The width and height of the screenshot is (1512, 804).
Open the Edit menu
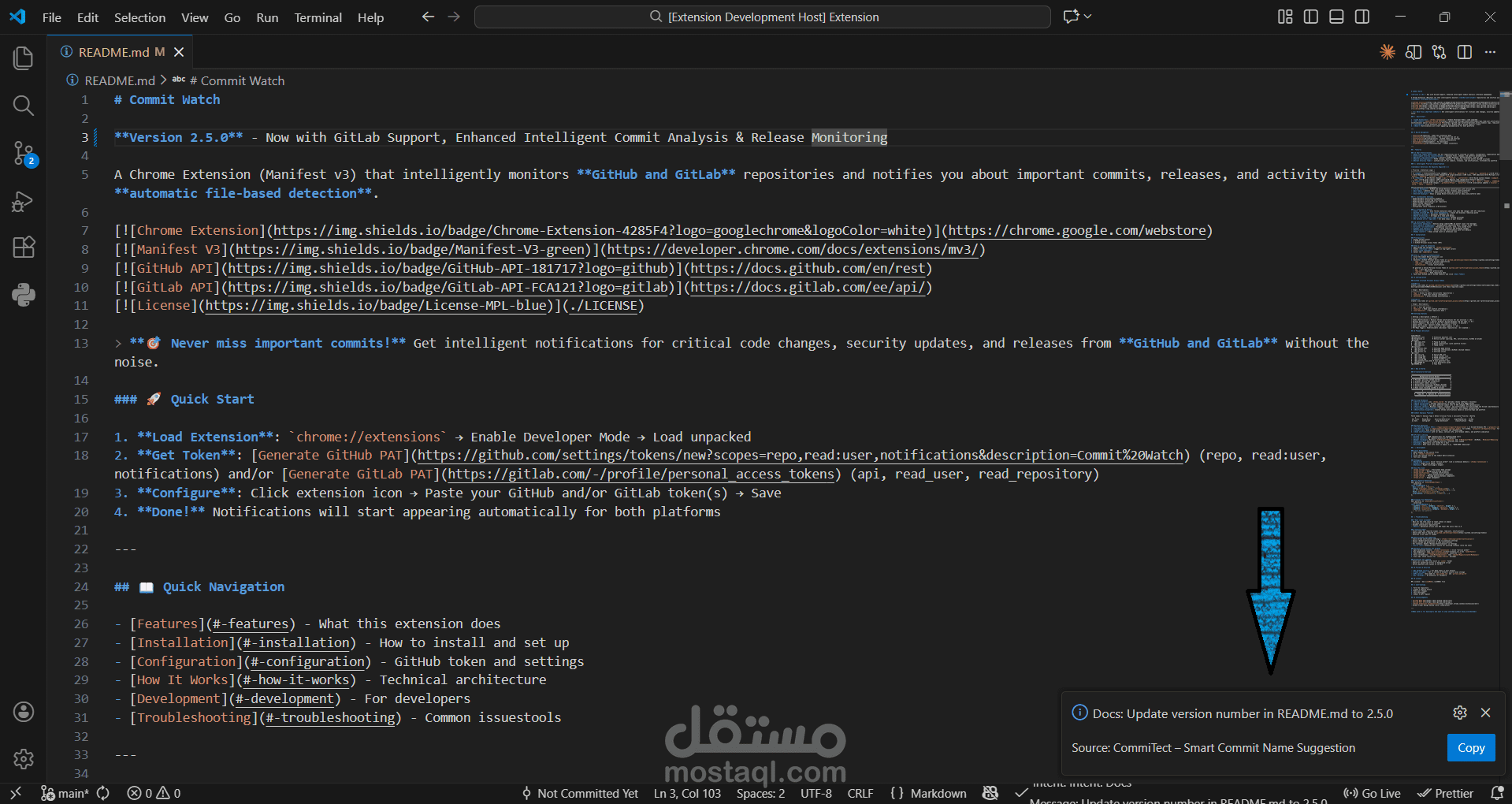87,17
